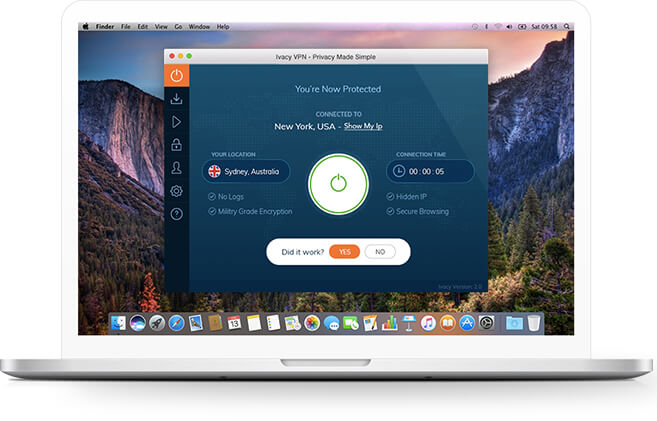Launch iTunes from the Dock
The image size is (657, 421).
[428, 323]
